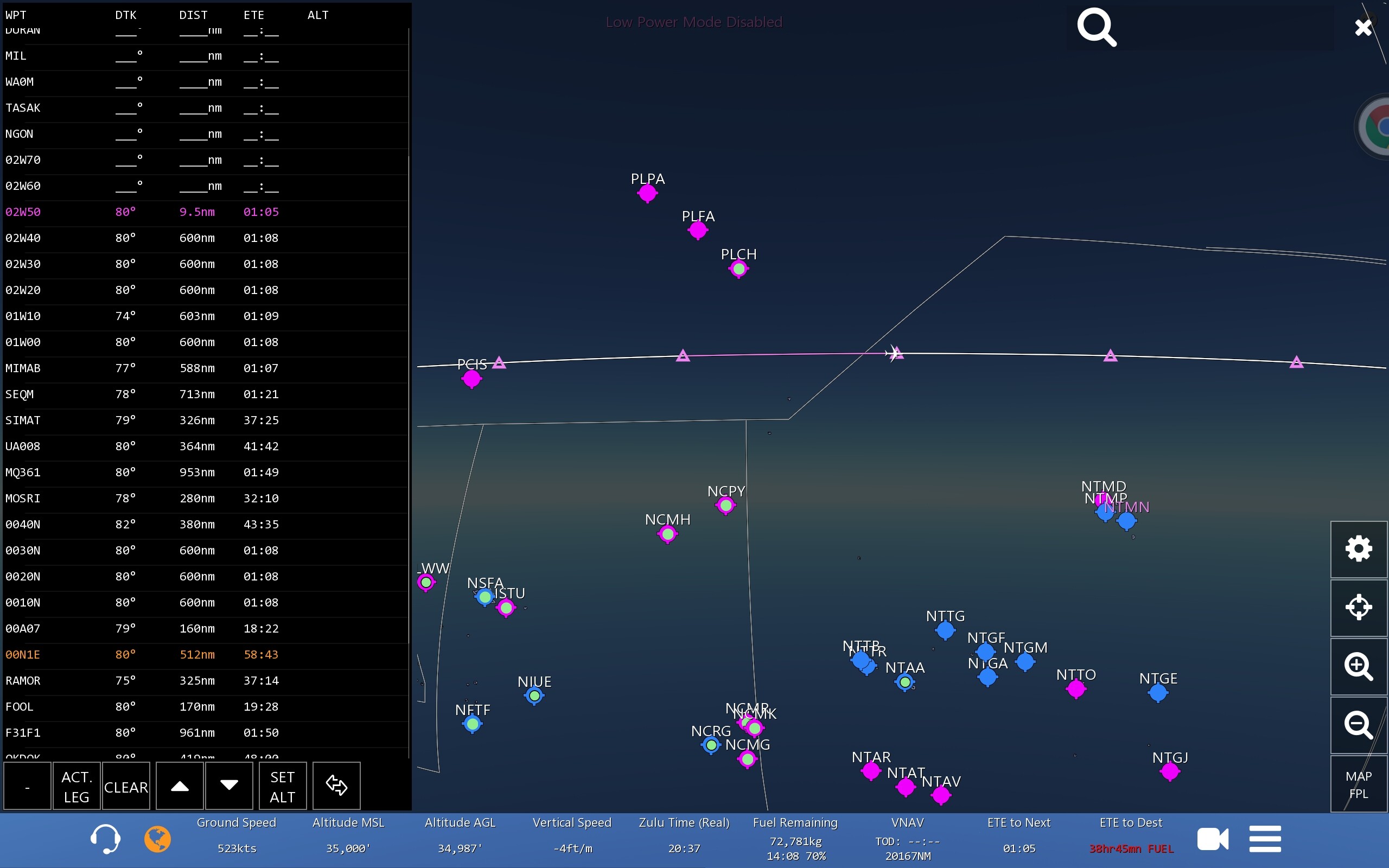
Task: Open map settings gear
Action: pyautogui.click(x=1358, y=549)
